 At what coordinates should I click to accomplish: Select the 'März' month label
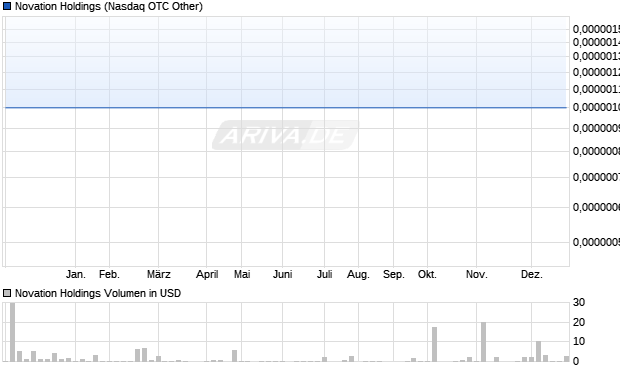tap(159, 274)
